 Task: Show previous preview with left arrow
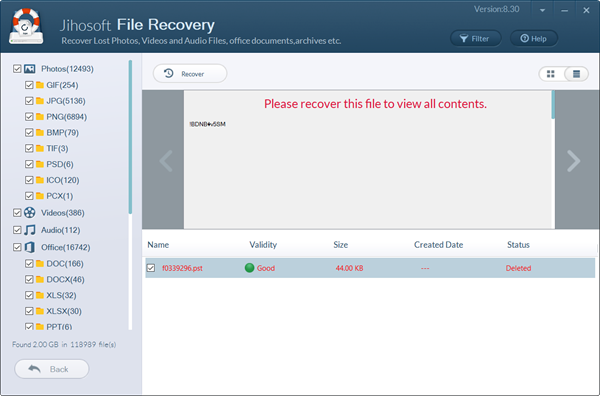tap(166, 161)
